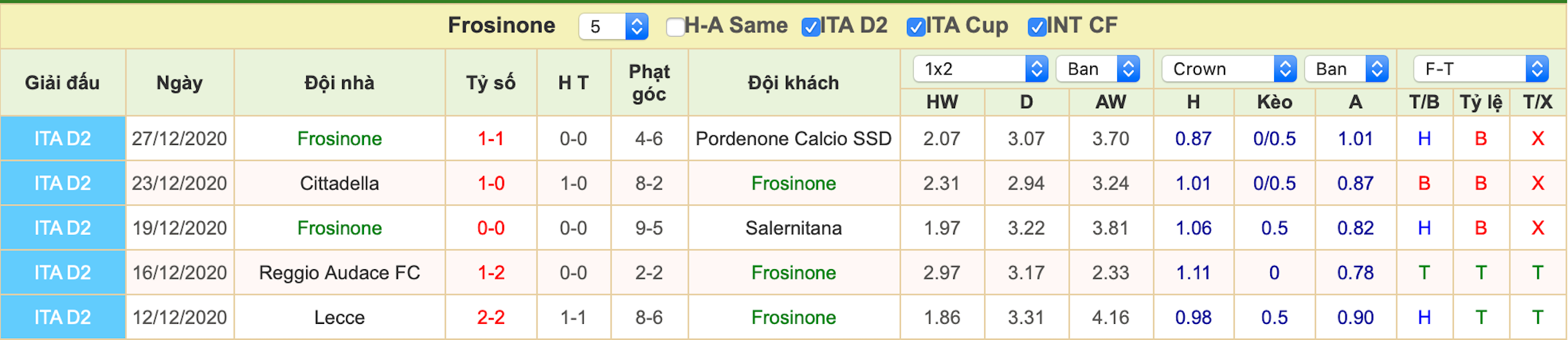The image size is (1568, 340).
Task: Select the Salernitana team name
Action: pyautogui.click(x=794, y=228)
